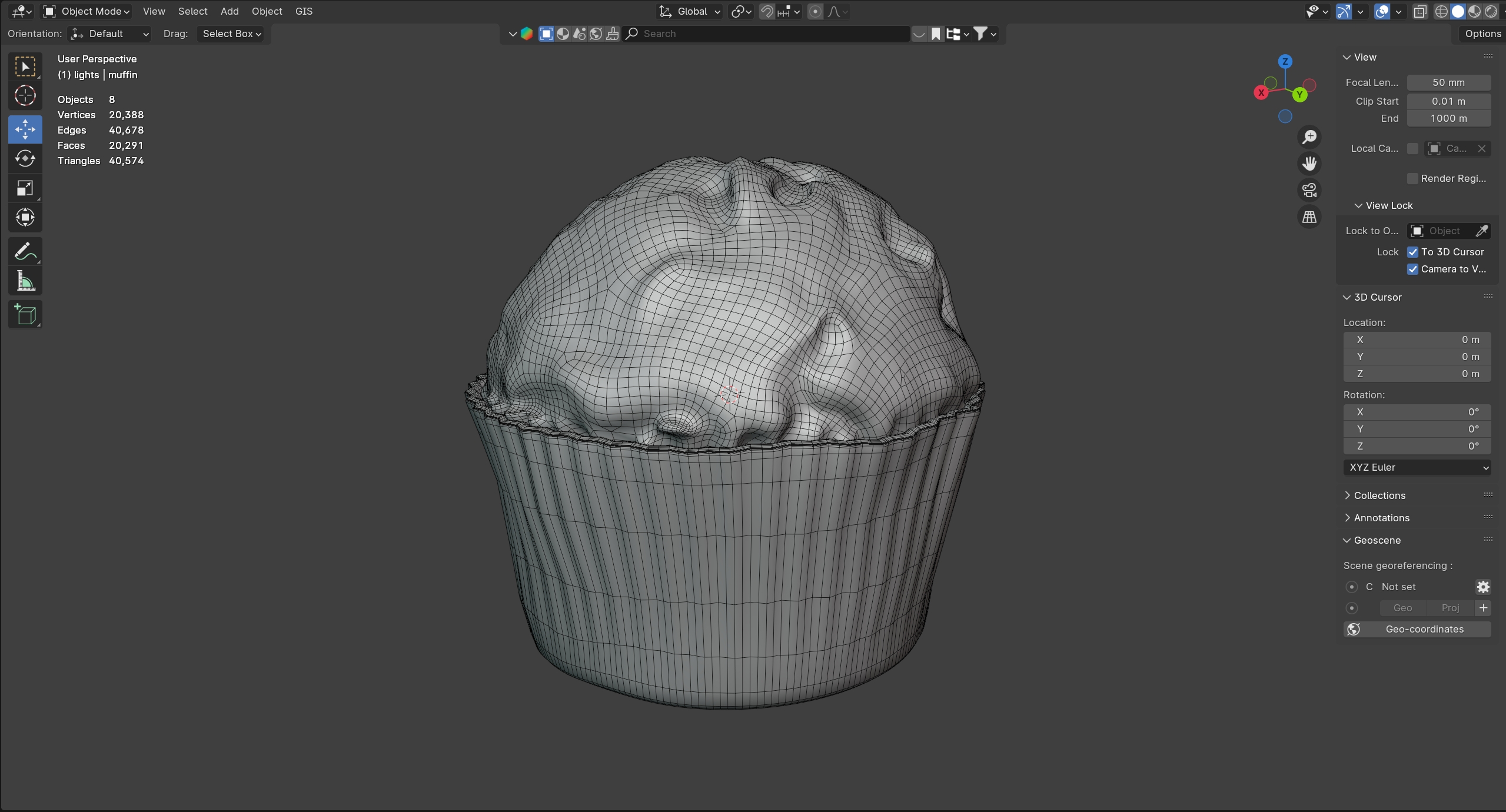Open the XYZ Euler rotation mode dropdown

click(x=1417, y=467)
